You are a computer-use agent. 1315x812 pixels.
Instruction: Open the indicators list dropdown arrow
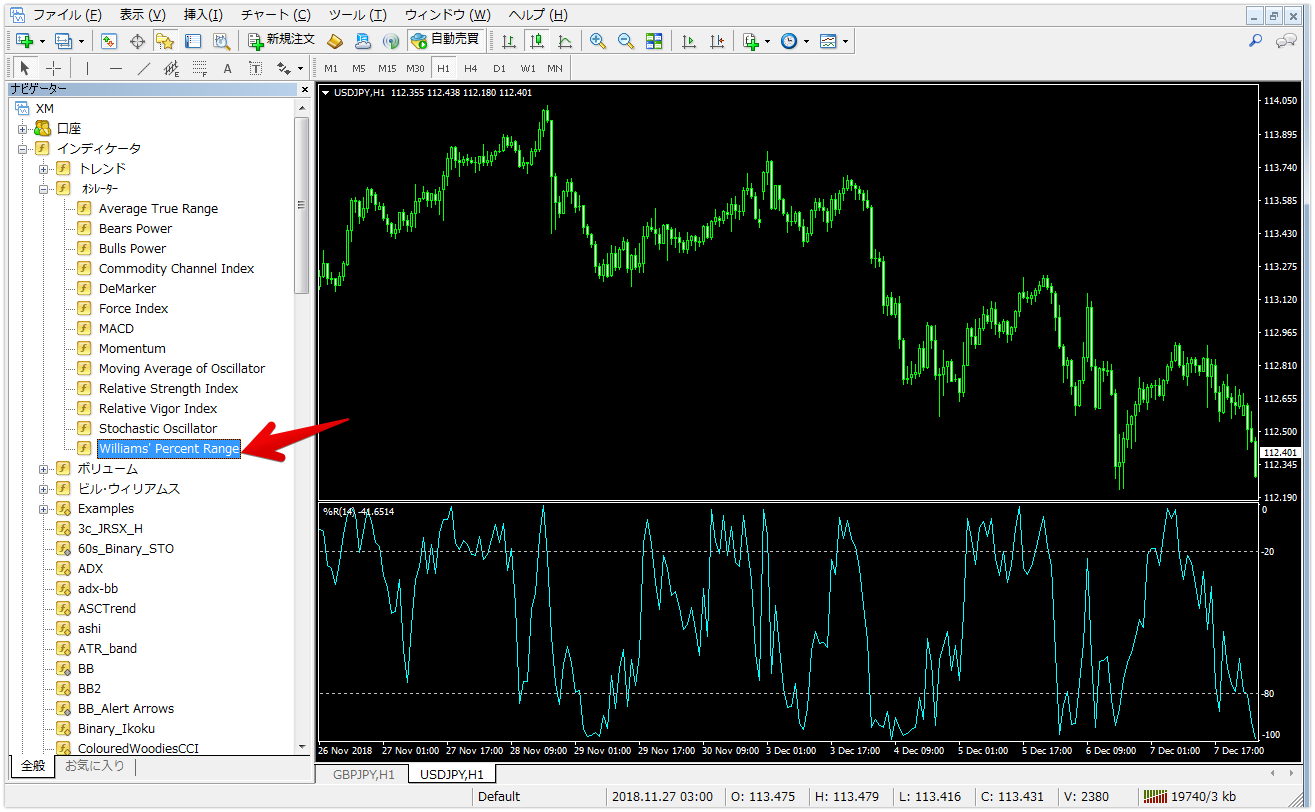click(768, 41)
